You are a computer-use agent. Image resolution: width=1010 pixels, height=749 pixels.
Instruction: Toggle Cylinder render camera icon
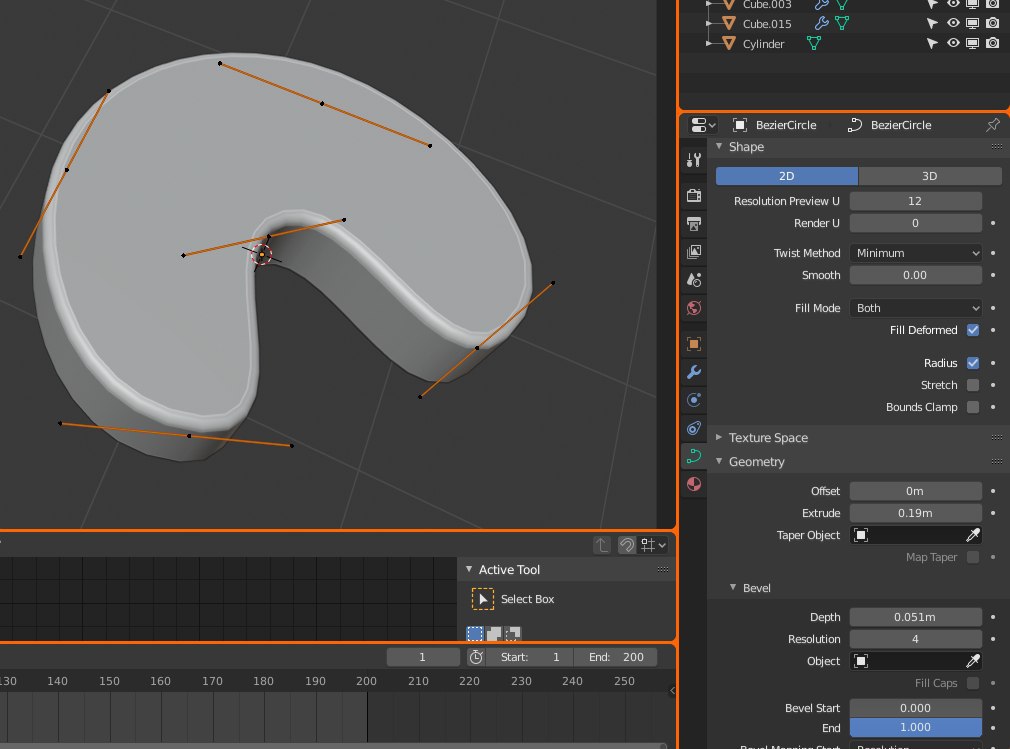pos(993,43)
